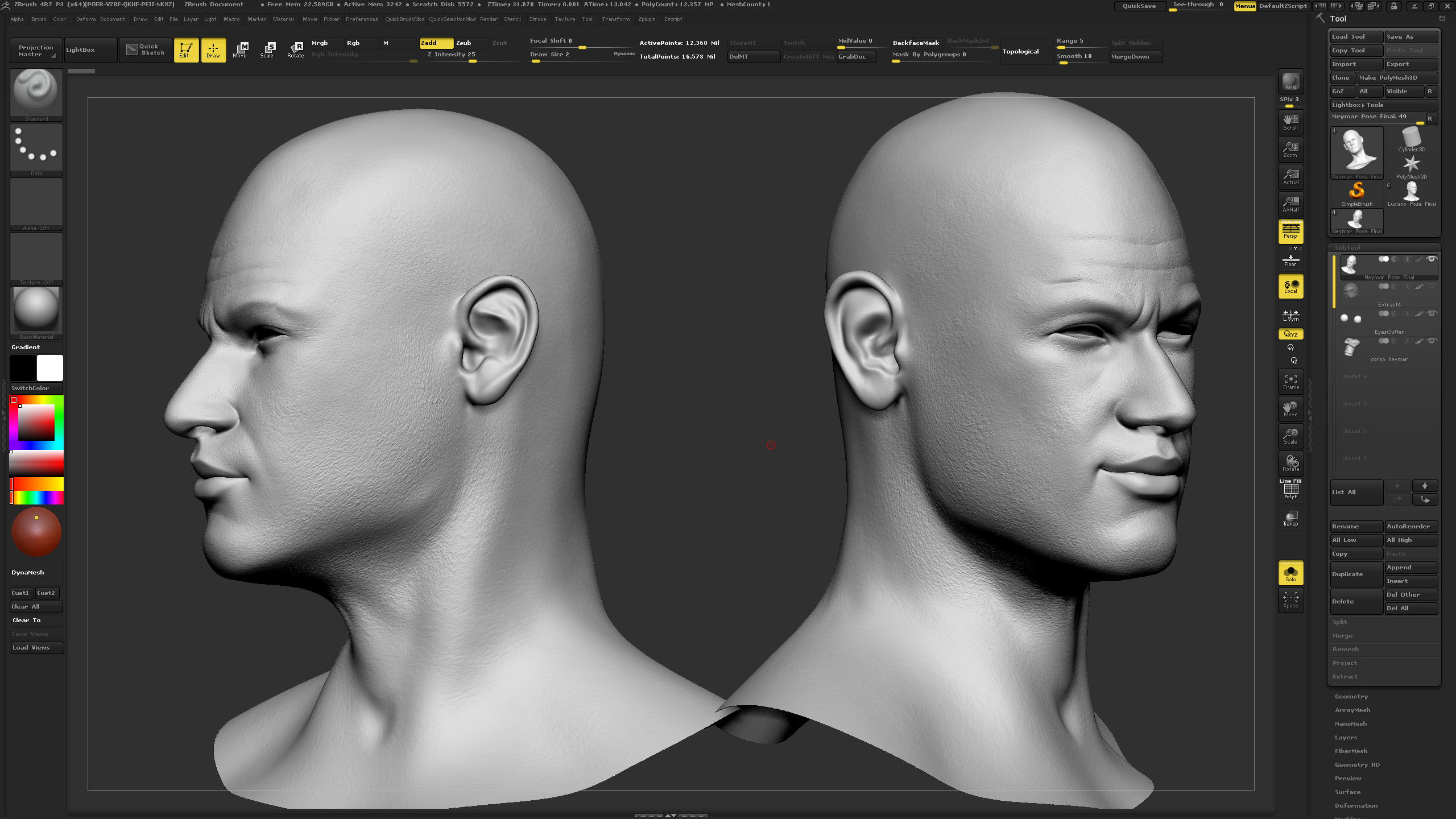Toggle Solo mode button
The image size is (1456, 819).
click(x=1290, y=573)
